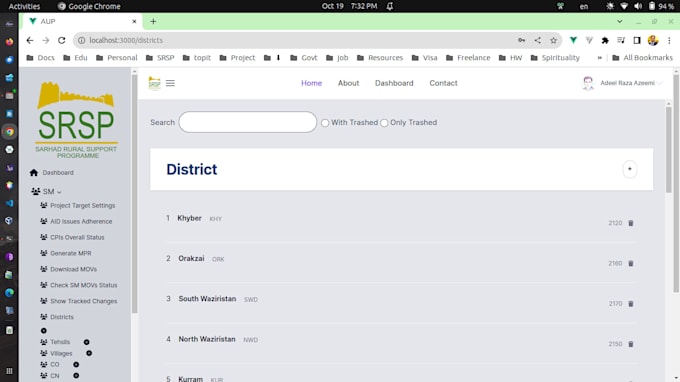Click the plus icon next to CO
Image resolution: width=680 pixels, height=382 pixels.
coord(76,365)
